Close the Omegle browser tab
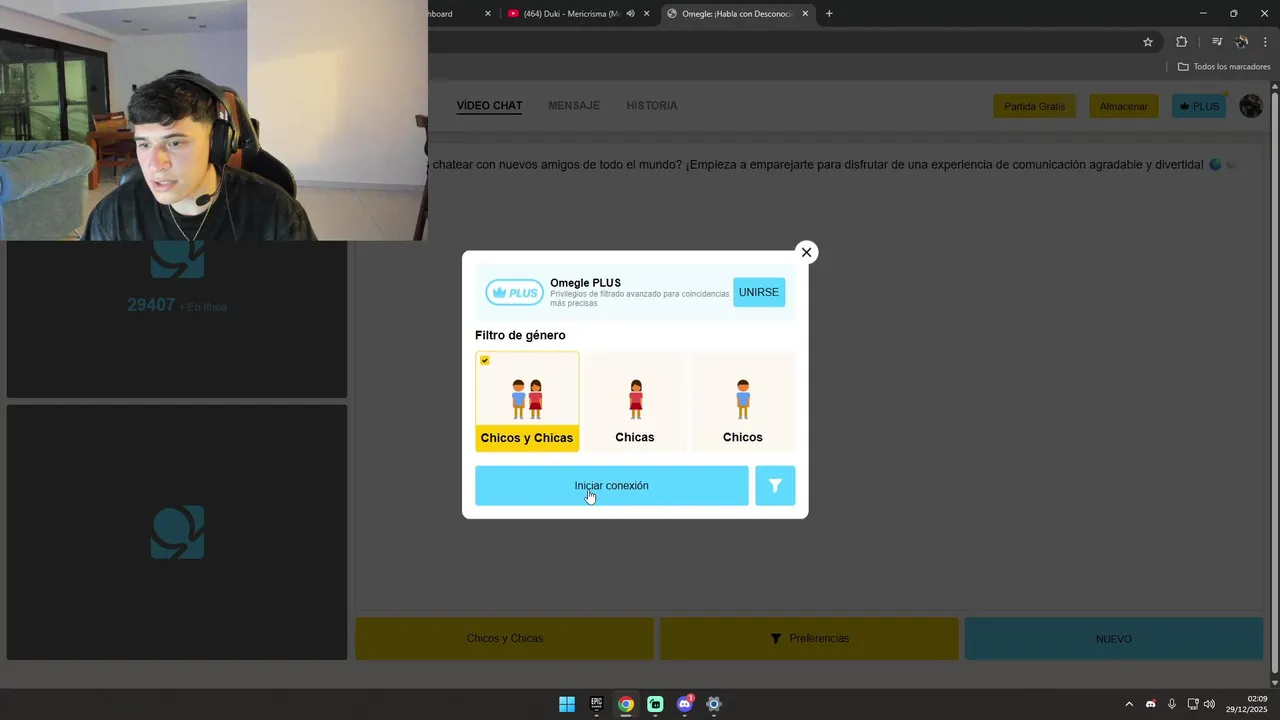1280x720 pixels. (805, 14)
